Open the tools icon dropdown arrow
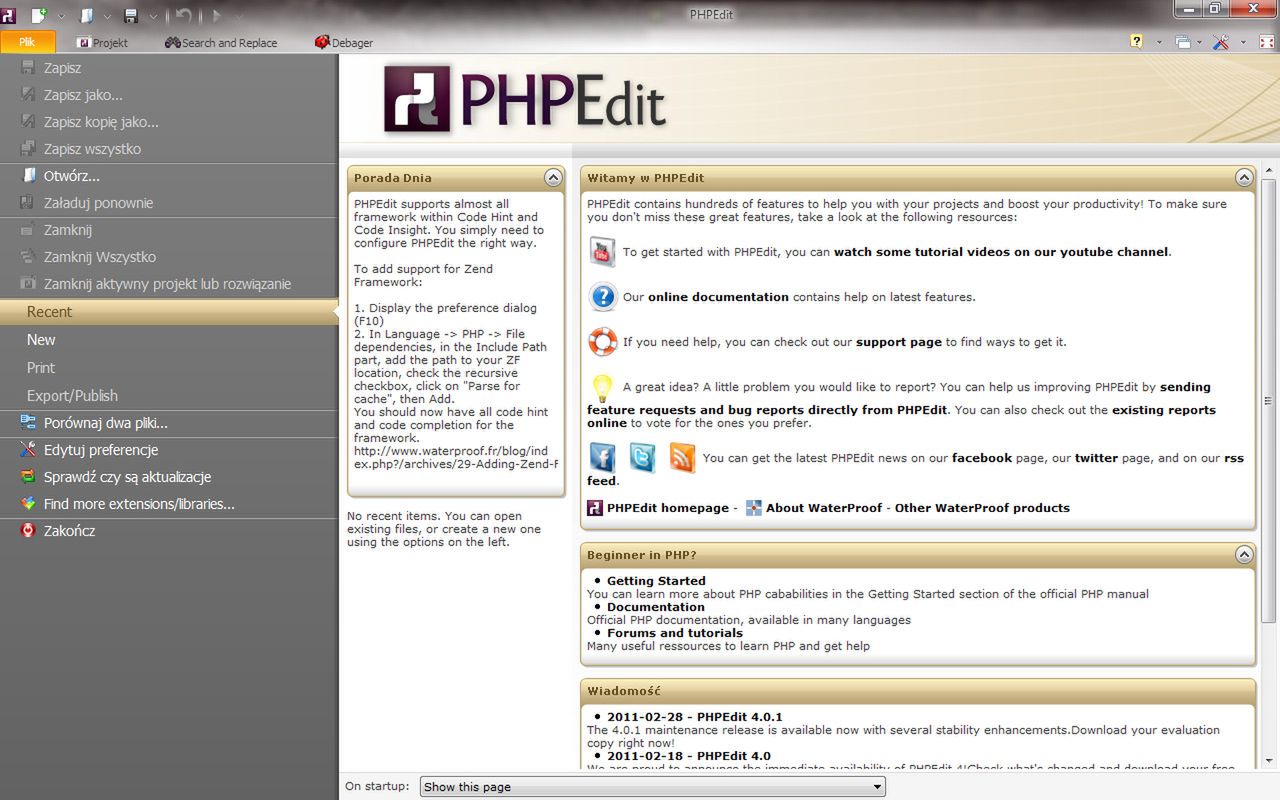Image resolution: width=1280 pixels, height=800 pixels. coord(1243,43)
